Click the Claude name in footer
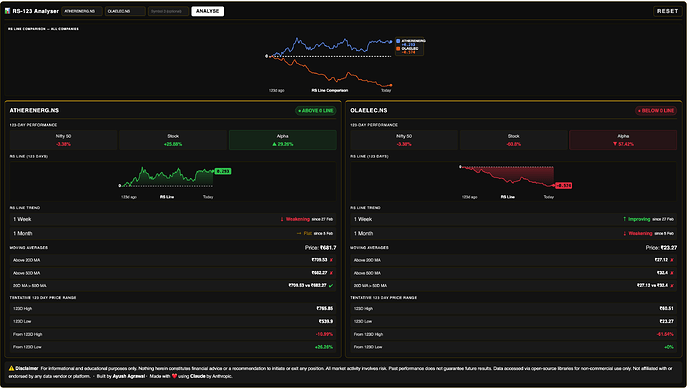 pyautogui.click(x=198, y=376)
